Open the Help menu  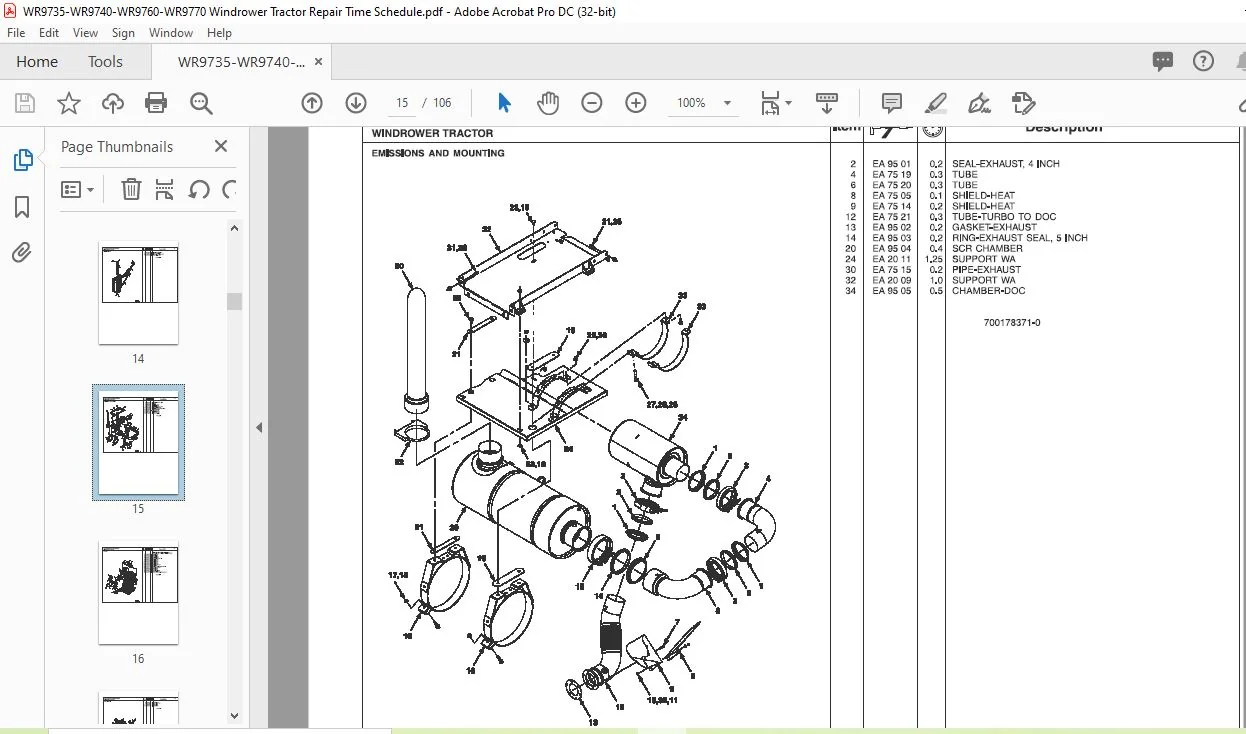(x=219, y=33)
